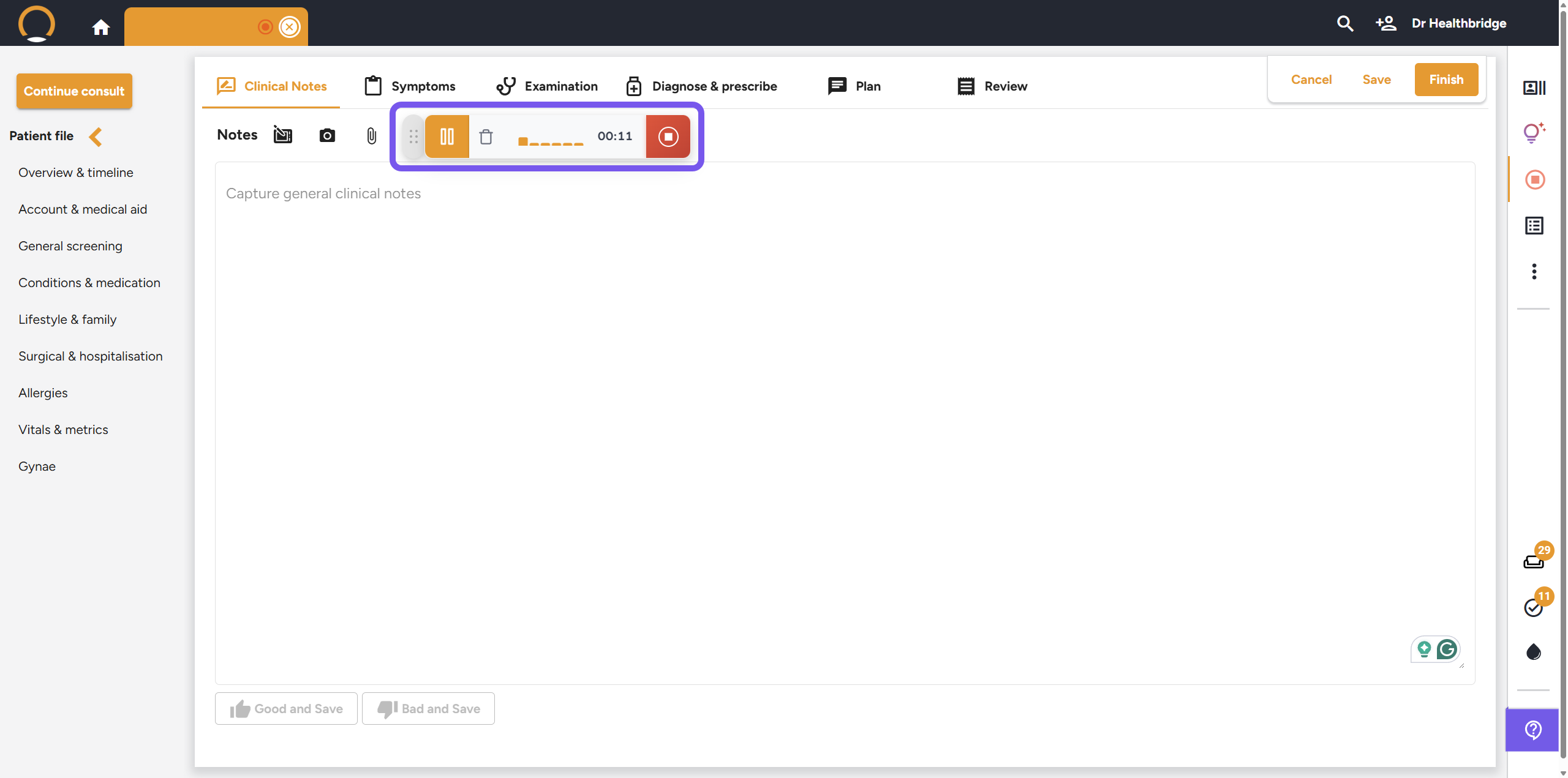Click the Finish button
Viewport: 1568px width, 778px height.
(1445, 80)
